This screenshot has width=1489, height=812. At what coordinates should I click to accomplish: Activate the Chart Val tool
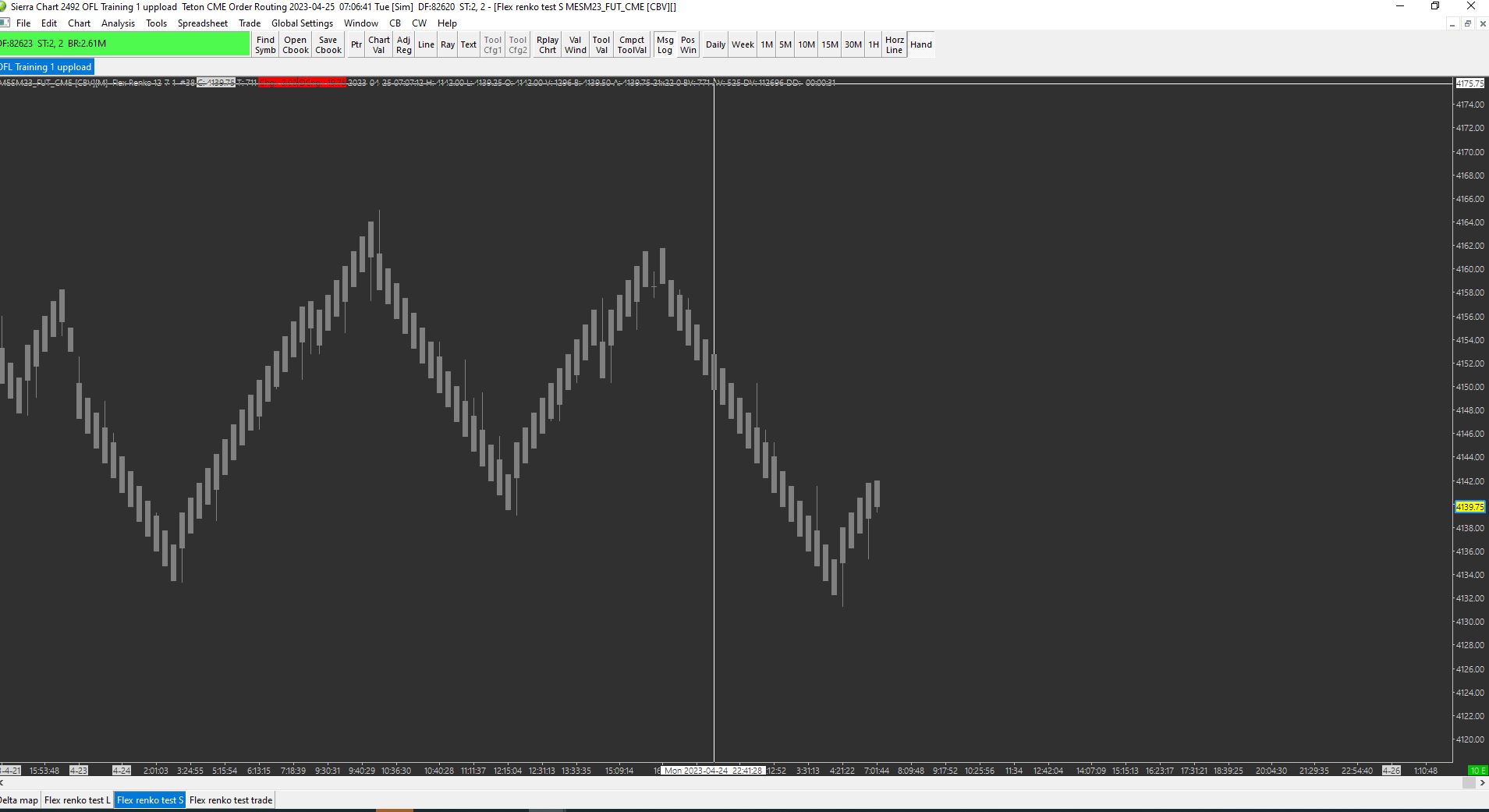pyautogui.click(x=379, y=44)
